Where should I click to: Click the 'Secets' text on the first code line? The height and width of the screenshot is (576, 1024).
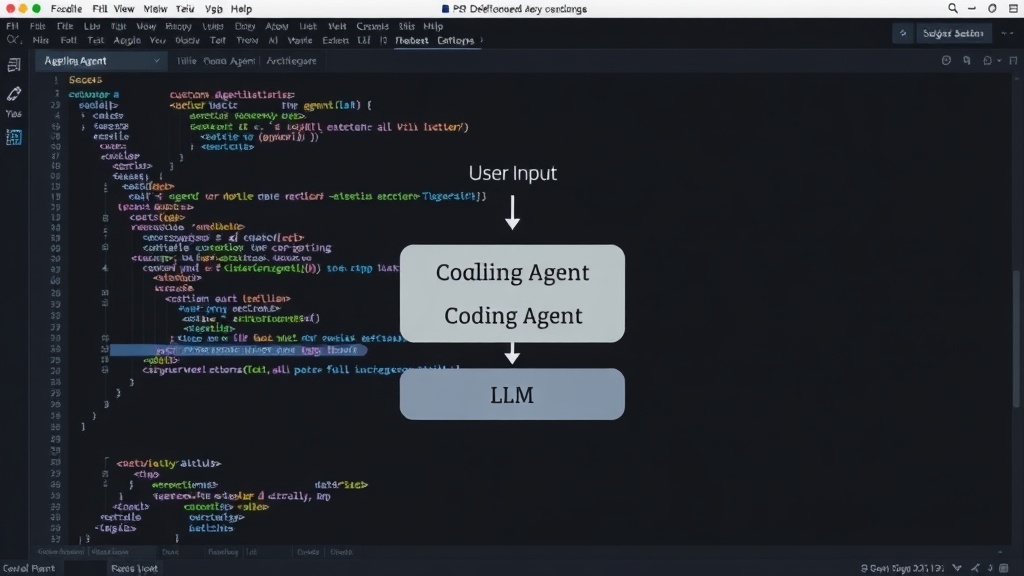coord(86,80)
